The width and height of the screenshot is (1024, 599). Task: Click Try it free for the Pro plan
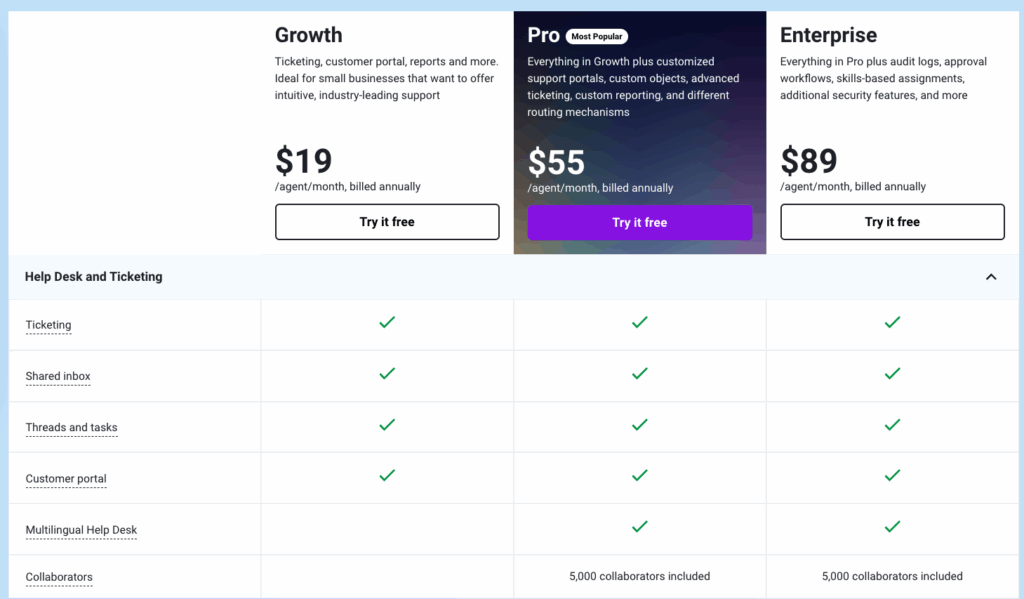coord(640,222)
